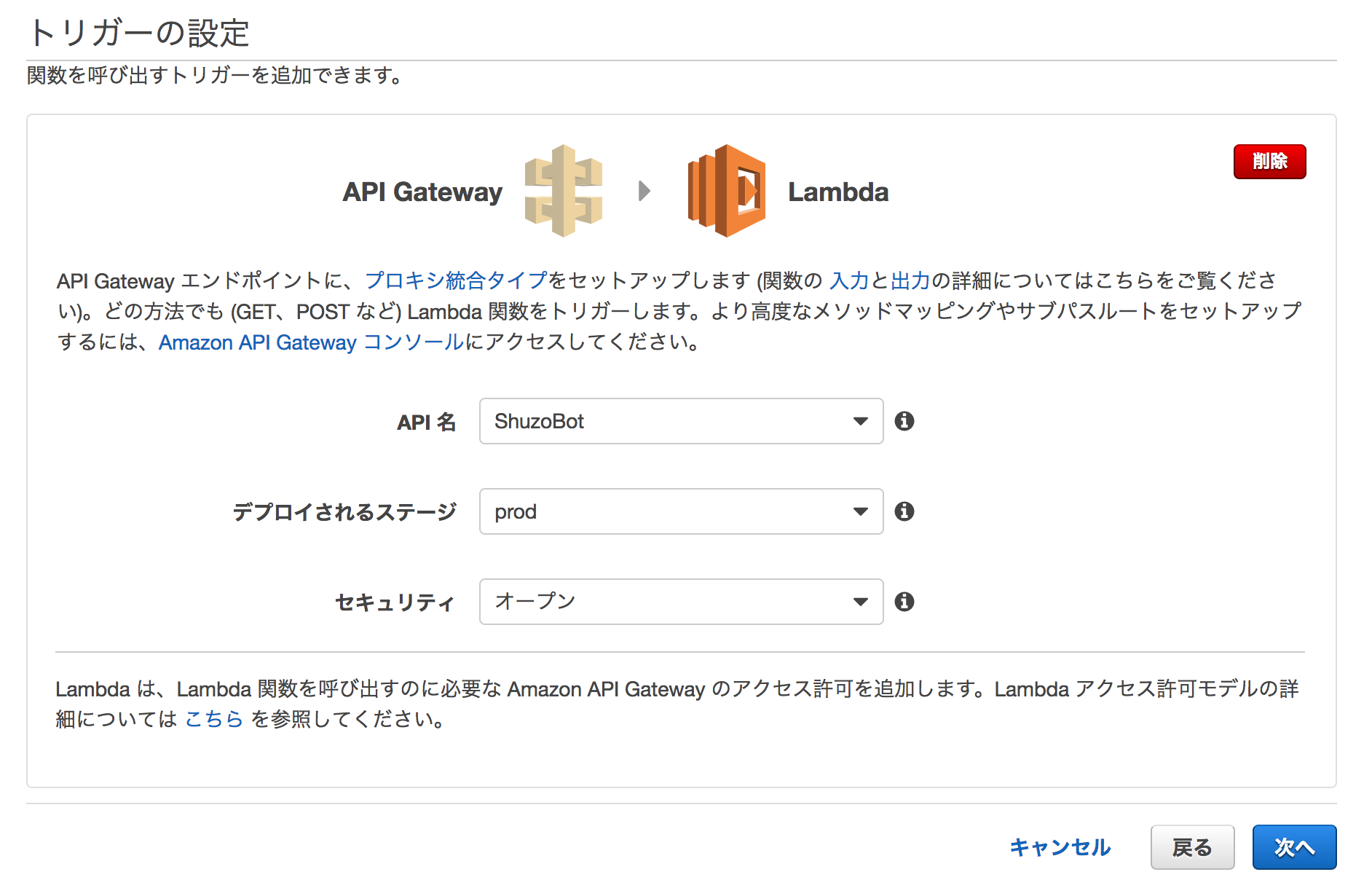Screen dimensions: 1372x896
Task: Open the プロキシ統合タイプ link
Action: 456,280
